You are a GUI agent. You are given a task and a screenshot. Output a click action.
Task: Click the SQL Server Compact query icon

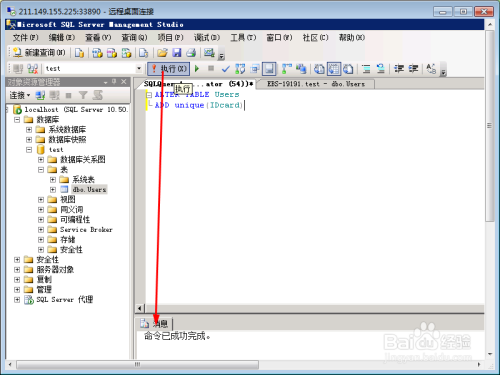pos(143,53)
